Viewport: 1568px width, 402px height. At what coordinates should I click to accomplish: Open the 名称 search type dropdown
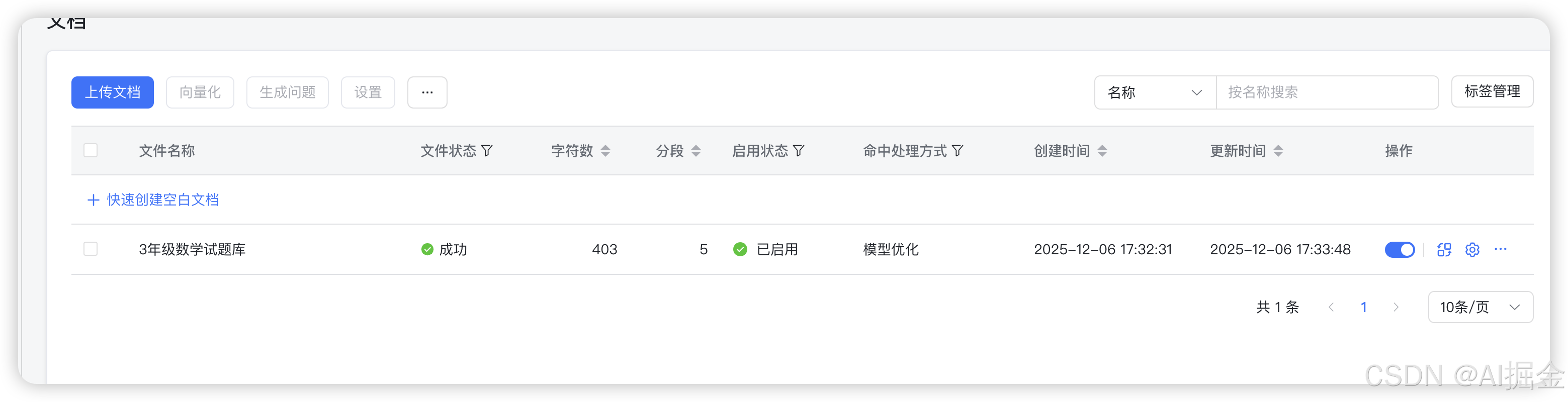[x=1155, y=92]
